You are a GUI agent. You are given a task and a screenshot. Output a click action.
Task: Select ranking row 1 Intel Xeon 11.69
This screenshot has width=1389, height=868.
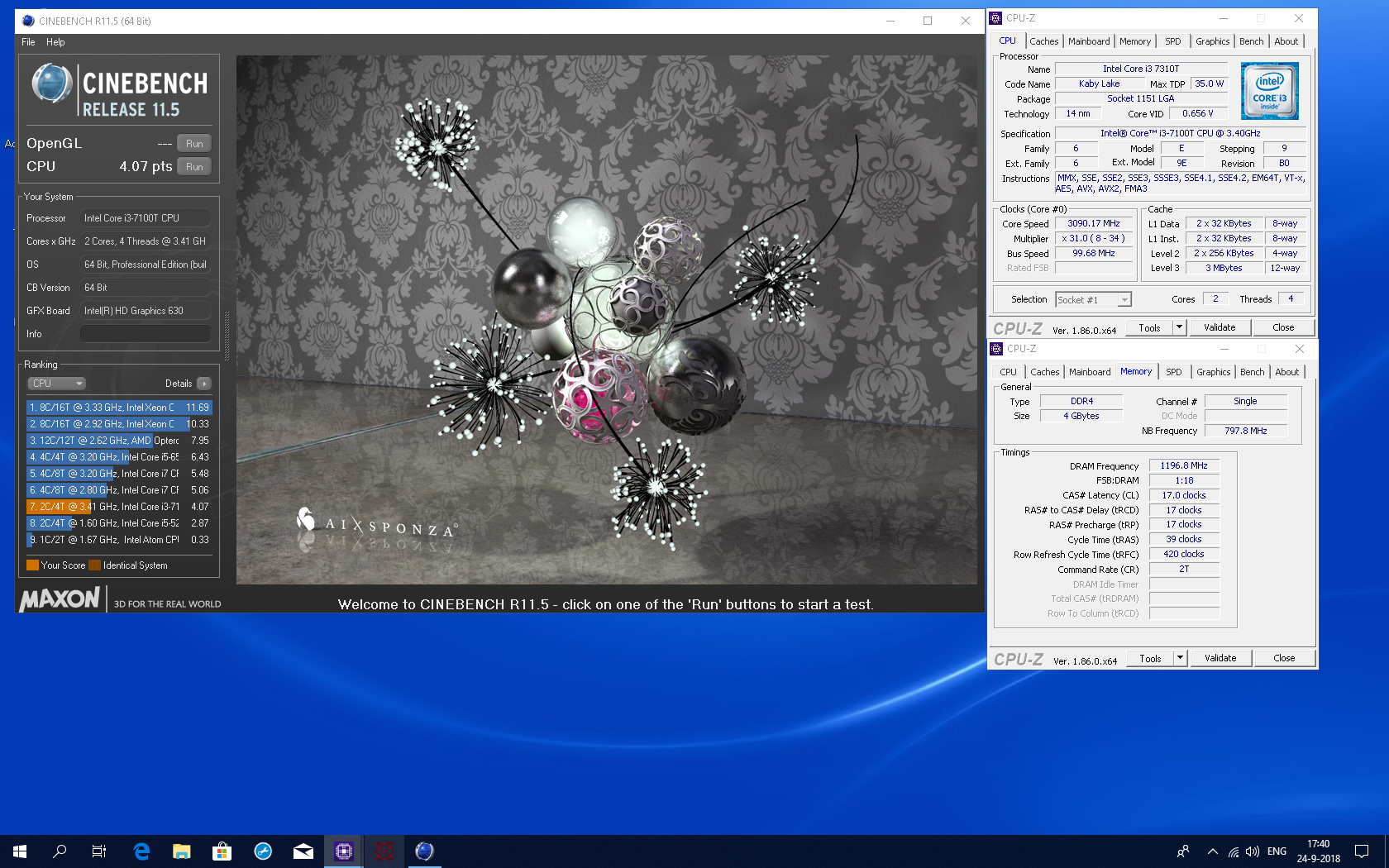pyautogui.click(x=119, y=408)
